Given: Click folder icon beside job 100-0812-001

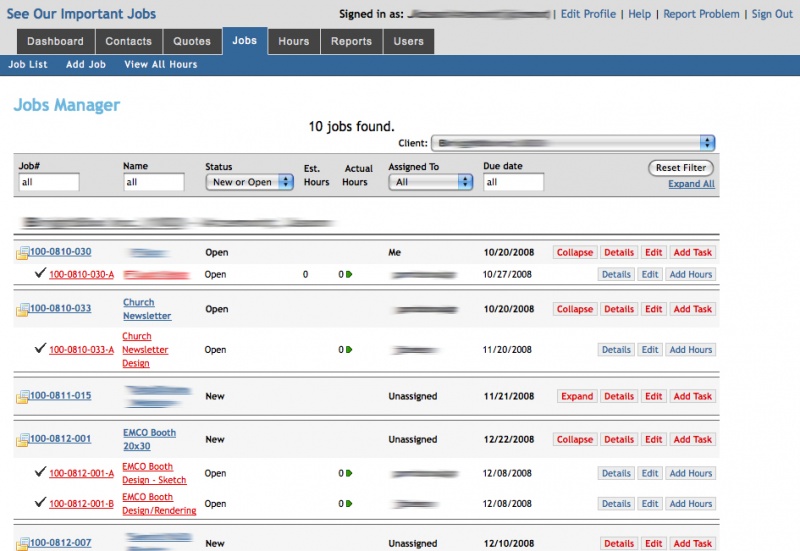Looking at the screenshot, I should tap(22, 440).
